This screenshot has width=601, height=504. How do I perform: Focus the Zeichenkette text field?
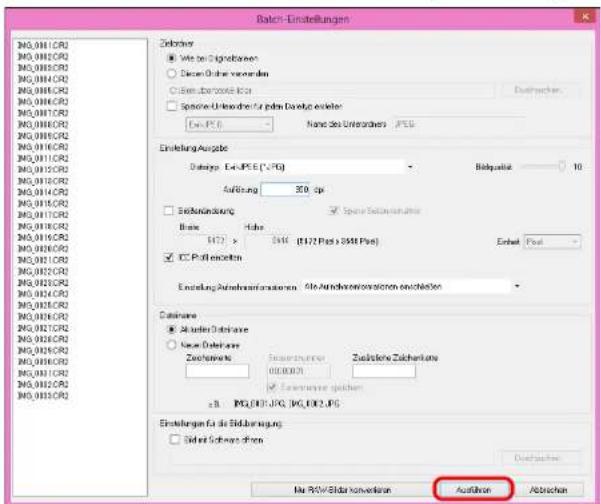point(217,371)
